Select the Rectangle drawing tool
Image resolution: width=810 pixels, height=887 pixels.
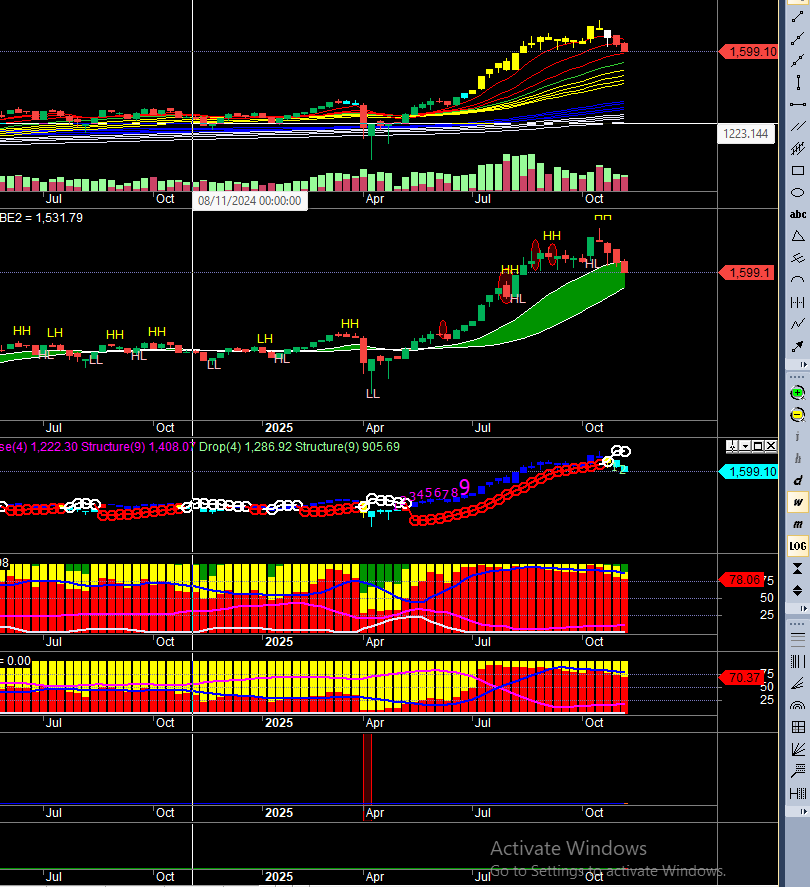coord(798,171)
